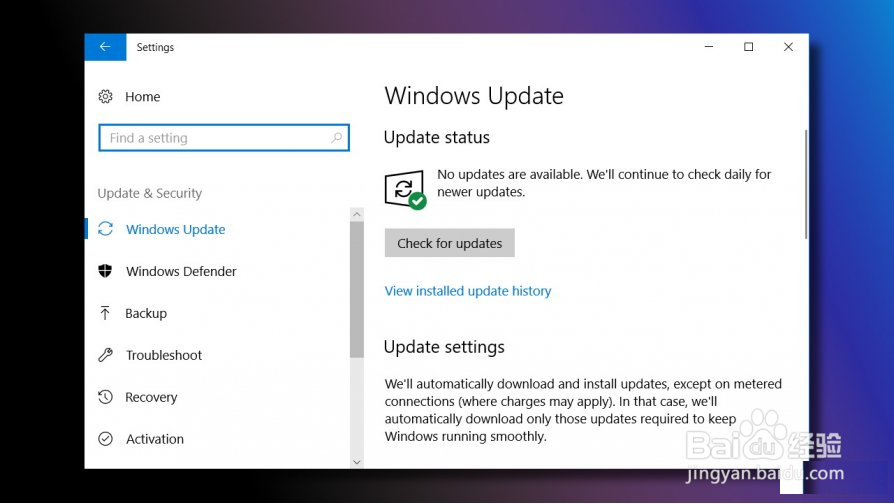The height and width of the screenshot is (504, 894).
Task: Open the Troubleshoot section
Action: [164, 355]
